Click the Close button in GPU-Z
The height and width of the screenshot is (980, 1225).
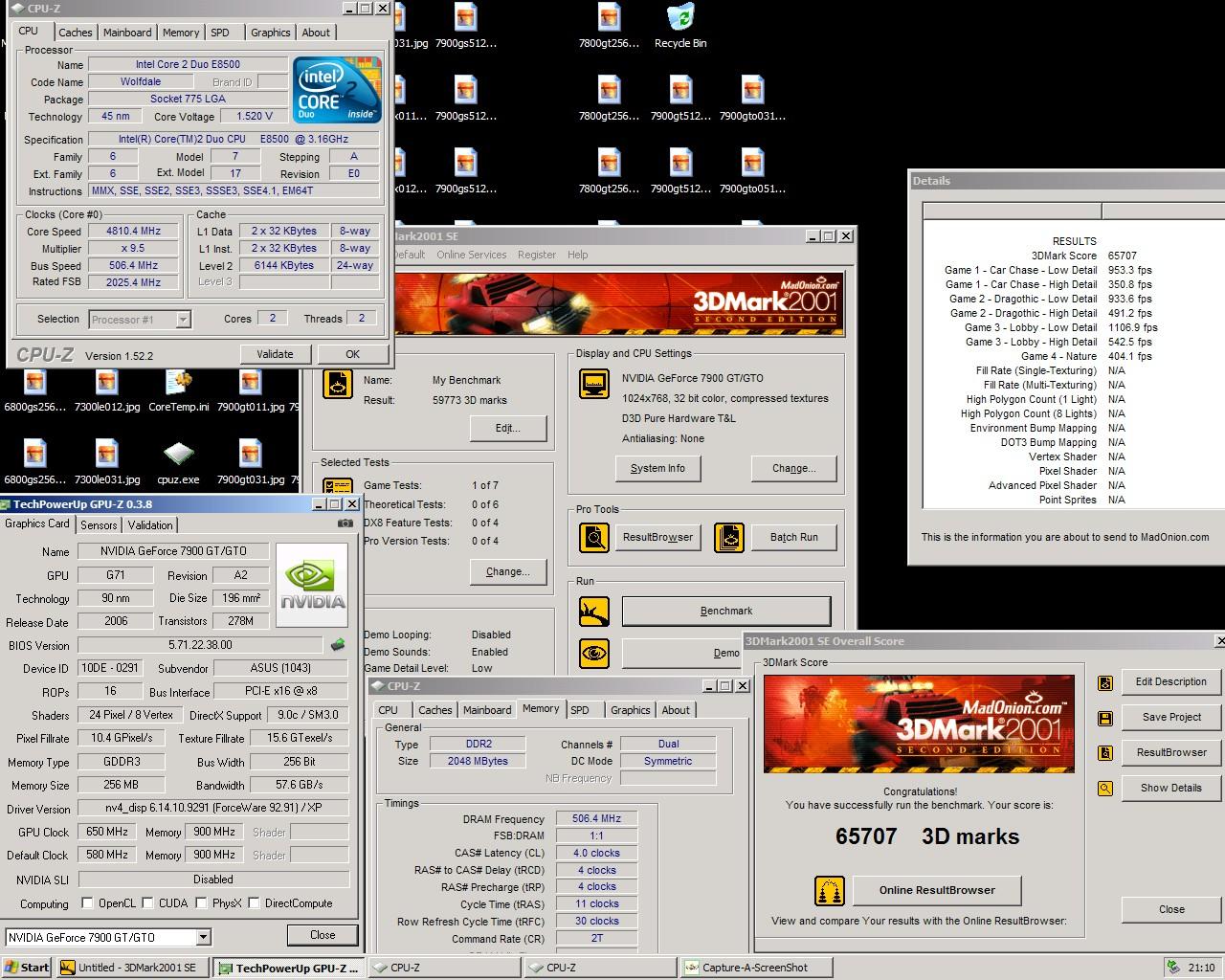tap(323, 935)
